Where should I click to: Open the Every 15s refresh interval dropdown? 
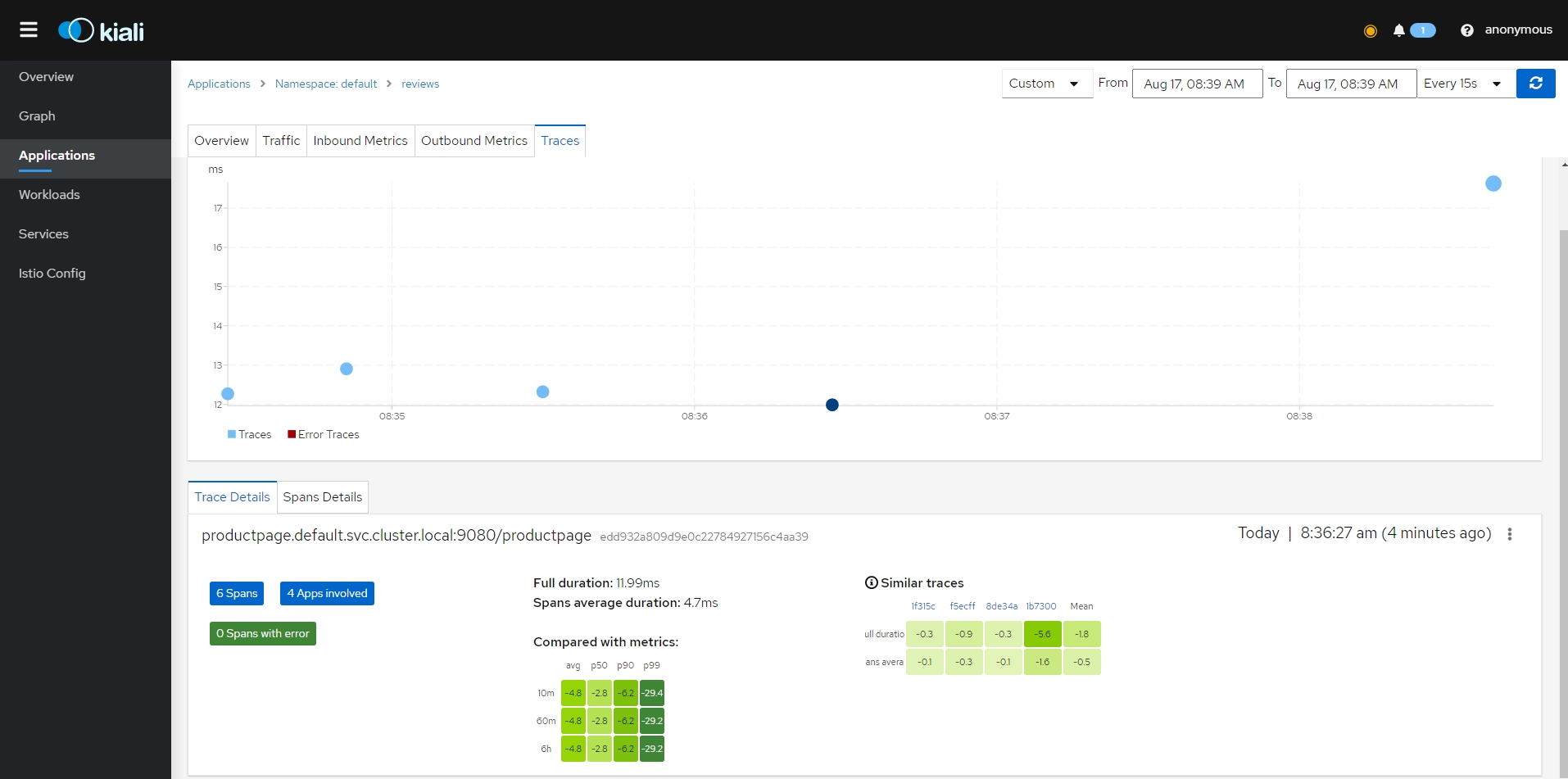1463,84
